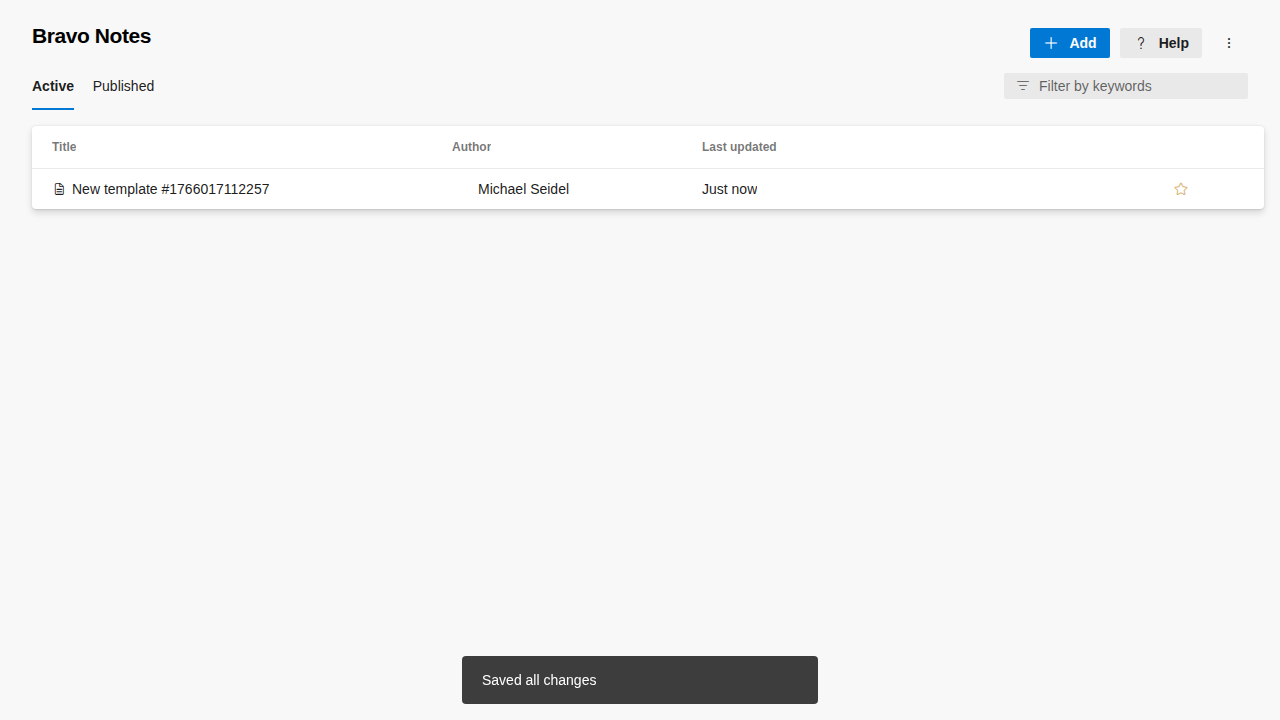Click the document icon beside New template
The height and width of the screenshot is (720, 1280).
[59, 189]
